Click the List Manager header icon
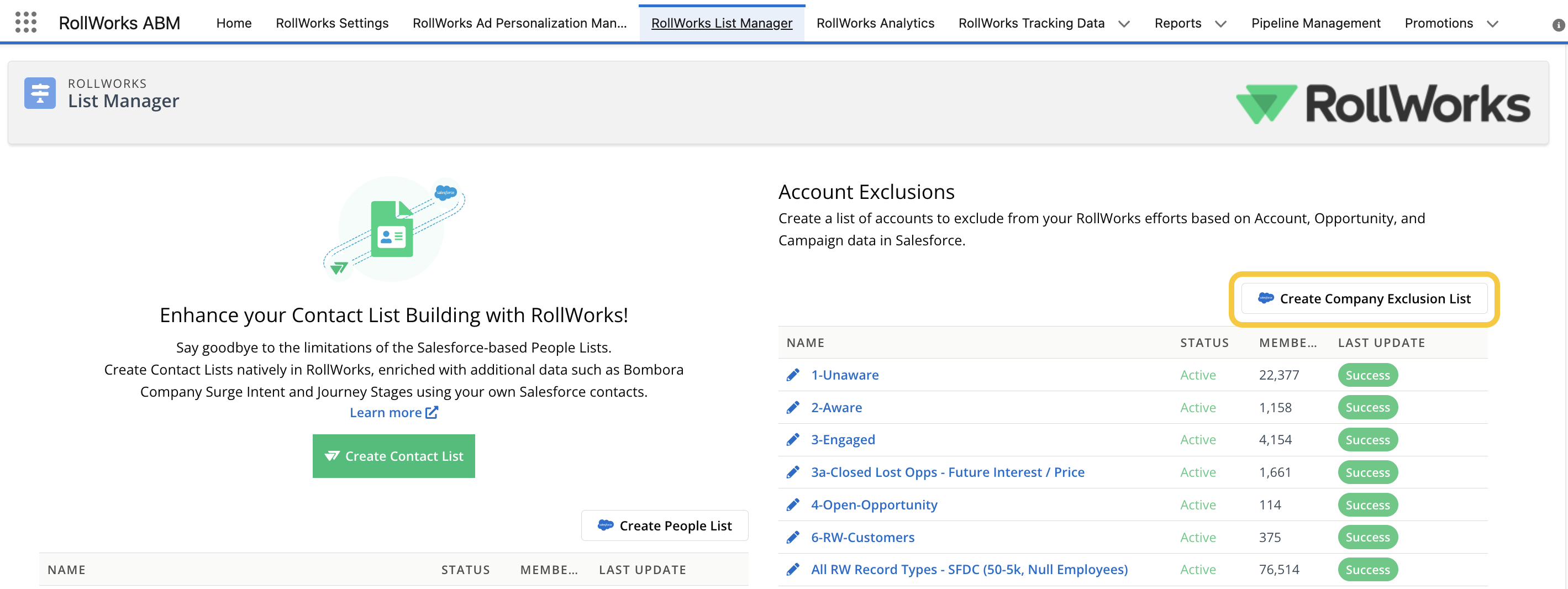Viewport: 1568px width, 589px height. point(40,93)
